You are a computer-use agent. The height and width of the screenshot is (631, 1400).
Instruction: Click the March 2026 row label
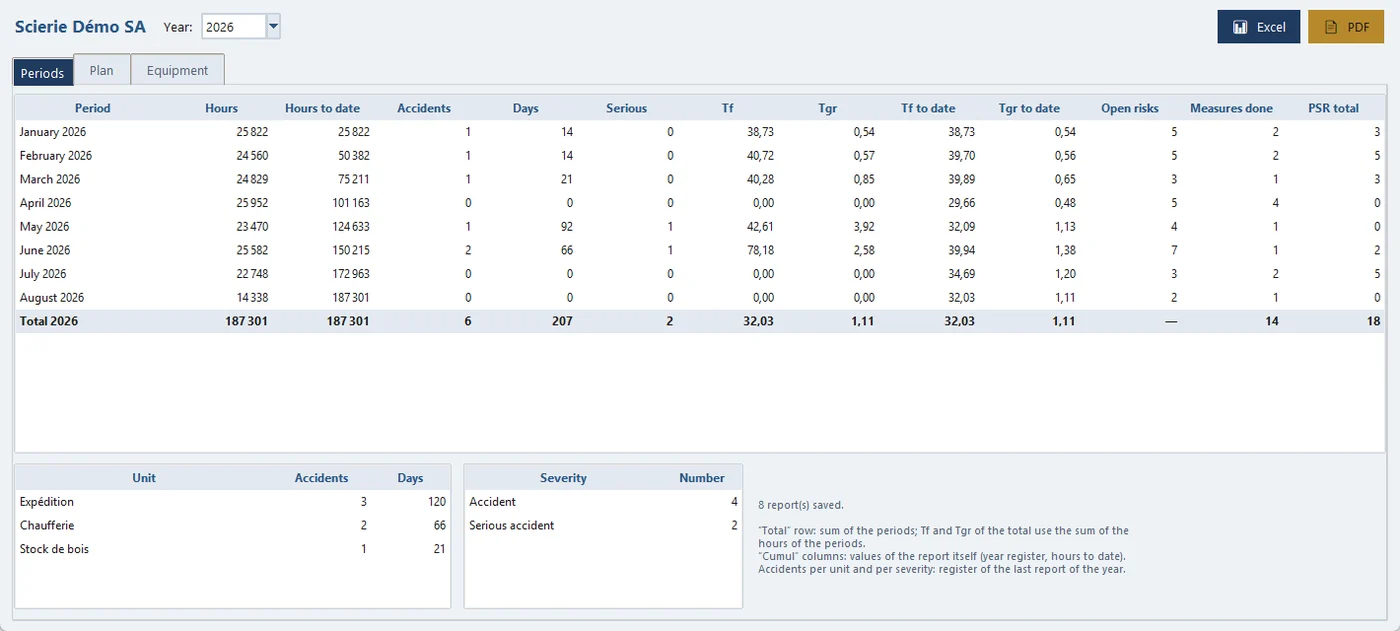click(50, 179)
